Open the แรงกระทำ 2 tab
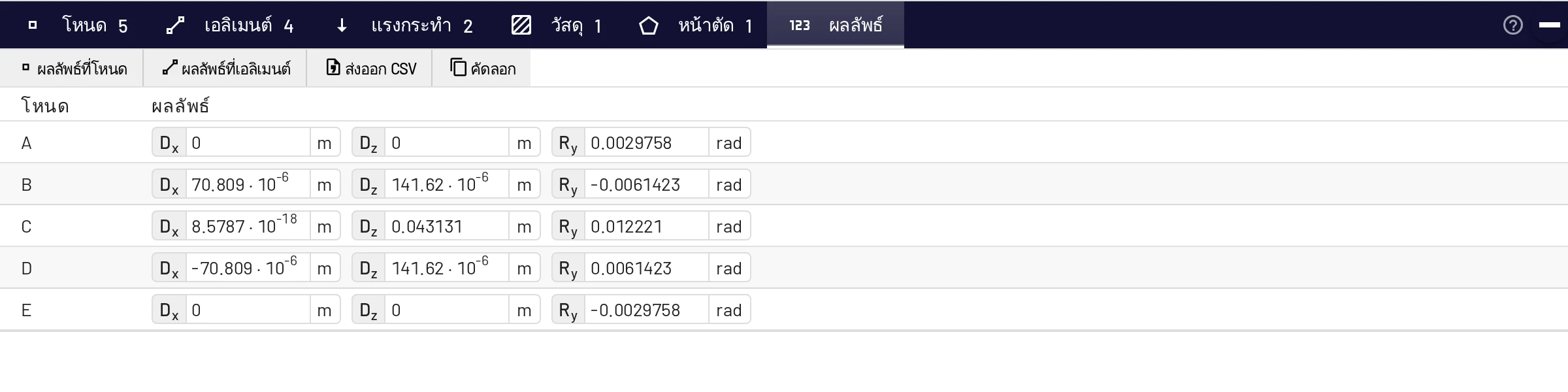Screen dimensions: 1568x392 point(405,25)
